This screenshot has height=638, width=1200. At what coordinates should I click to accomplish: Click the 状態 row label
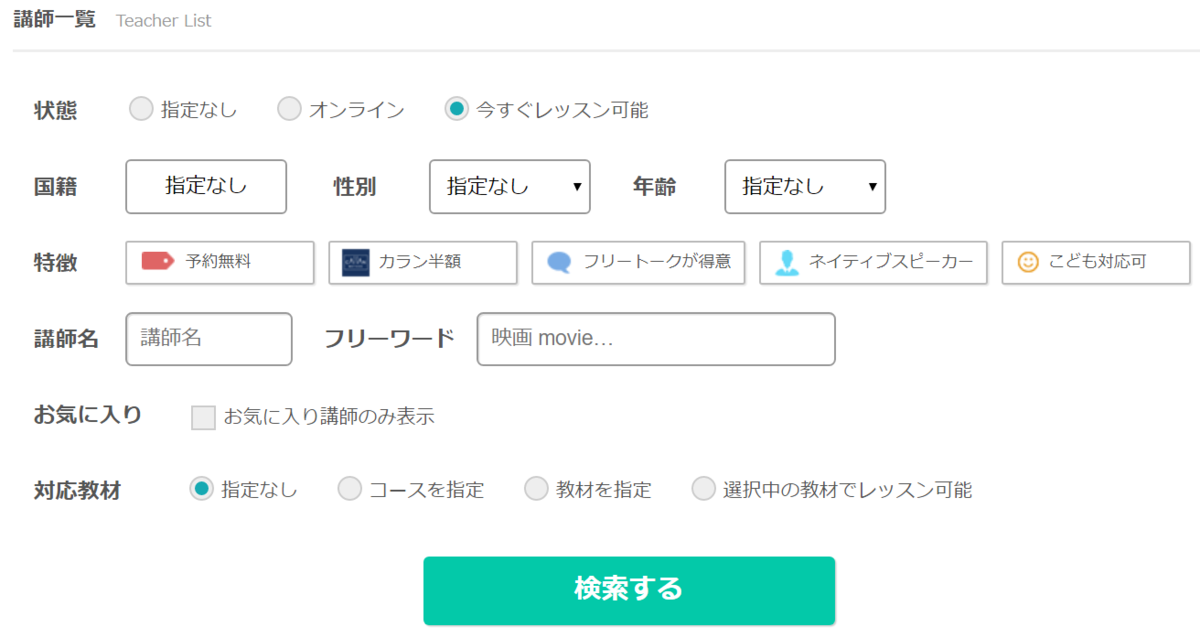55,110
